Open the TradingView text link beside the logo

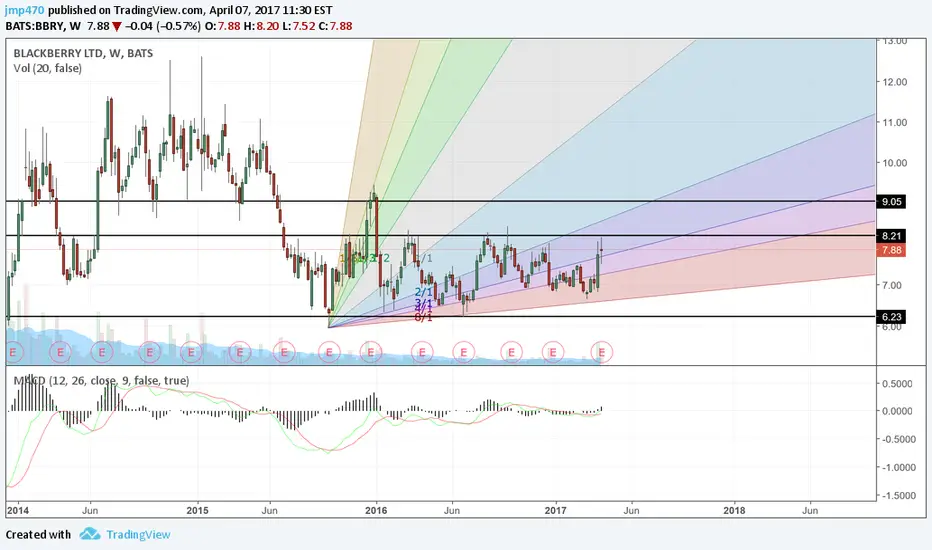click(138, 535)
